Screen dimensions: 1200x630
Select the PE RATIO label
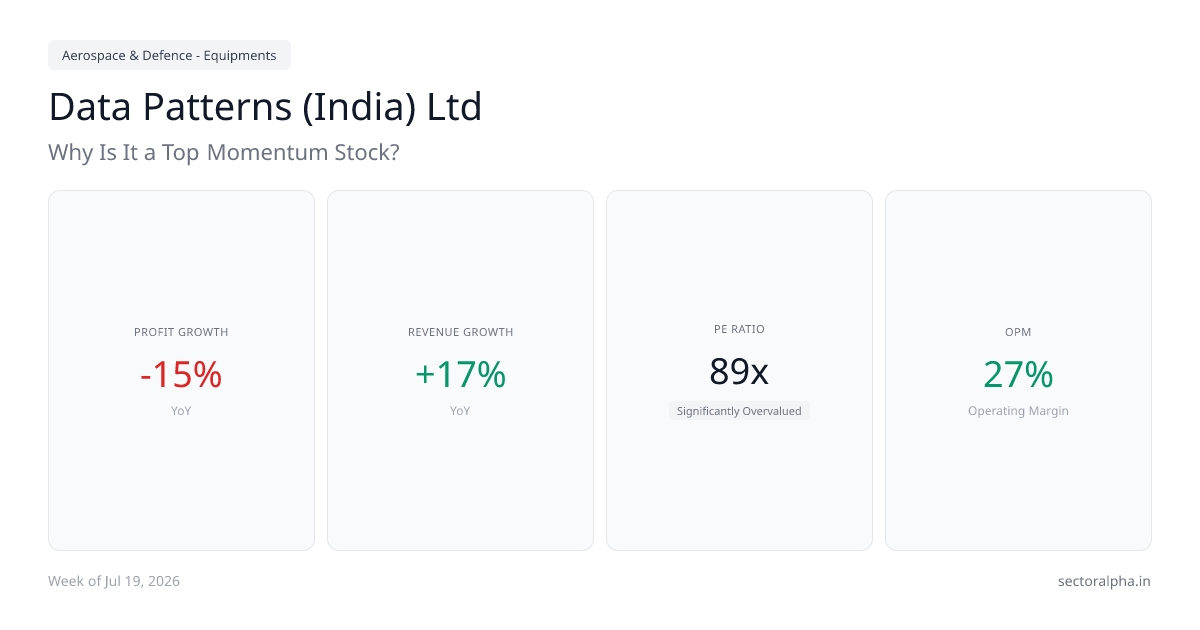[739, 329]
